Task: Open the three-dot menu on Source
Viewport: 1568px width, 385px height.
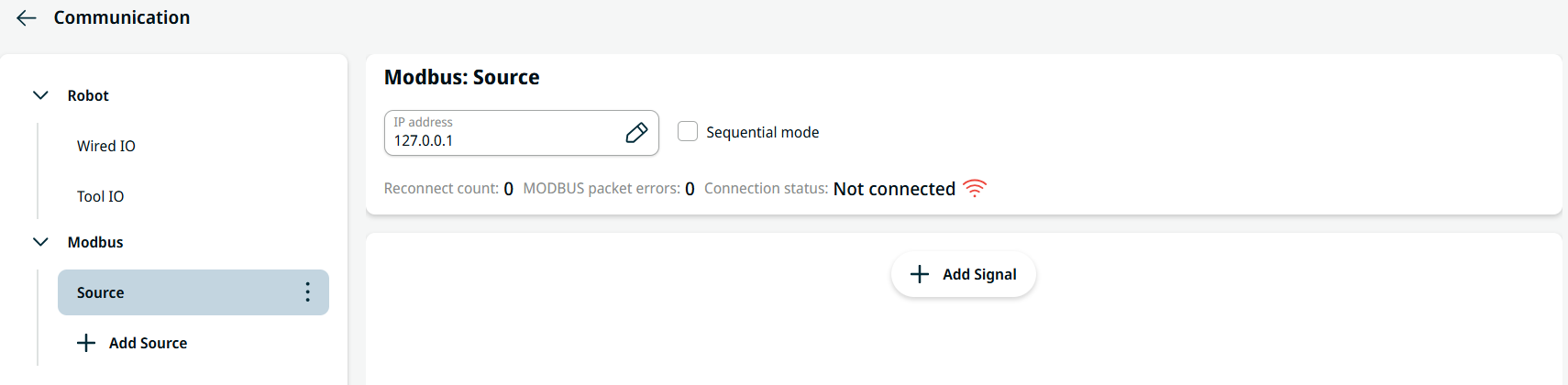Action: pos(307,292)
